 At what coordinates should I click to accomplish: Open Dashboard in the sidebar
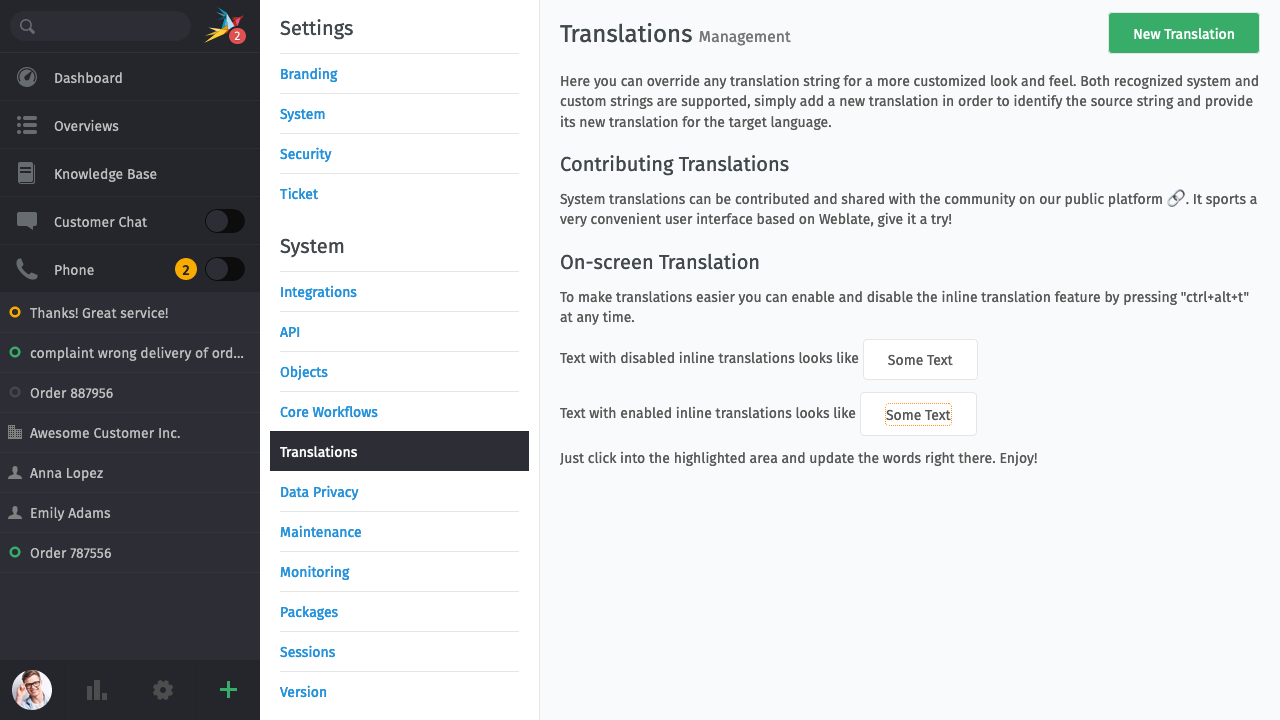click(x=130, y=77)
